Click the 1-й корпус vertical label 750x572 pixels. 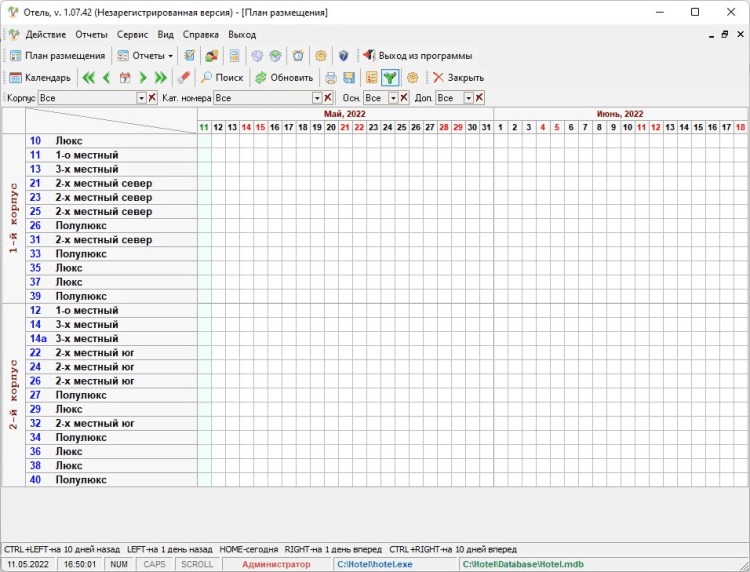pyautogui.click(x=13, y=218)
